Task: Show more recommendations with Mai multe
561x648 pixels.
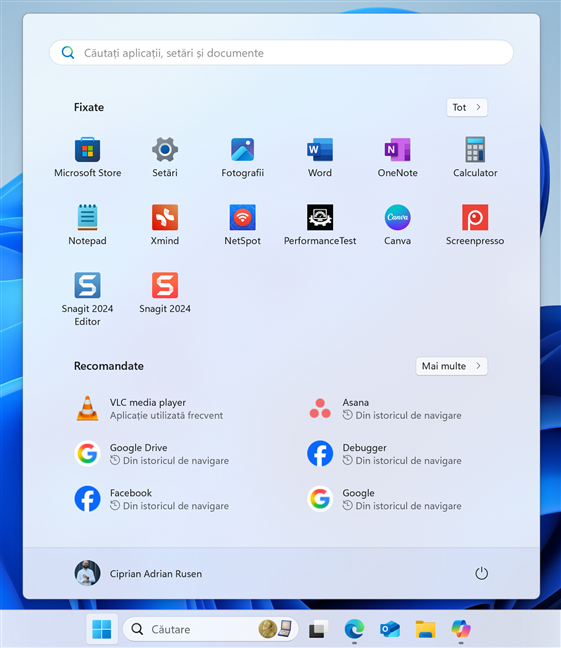Action: (451, 366)
